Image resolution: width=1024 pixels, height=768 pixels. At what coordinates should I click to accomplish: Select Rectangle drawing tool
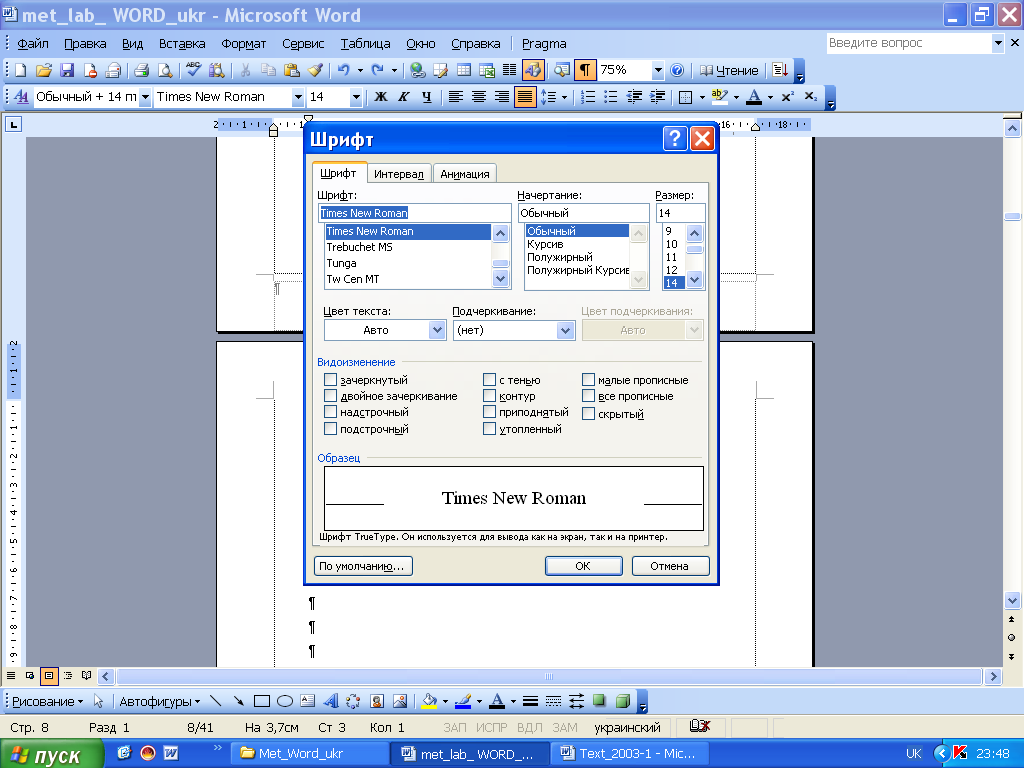coord(262,701)
